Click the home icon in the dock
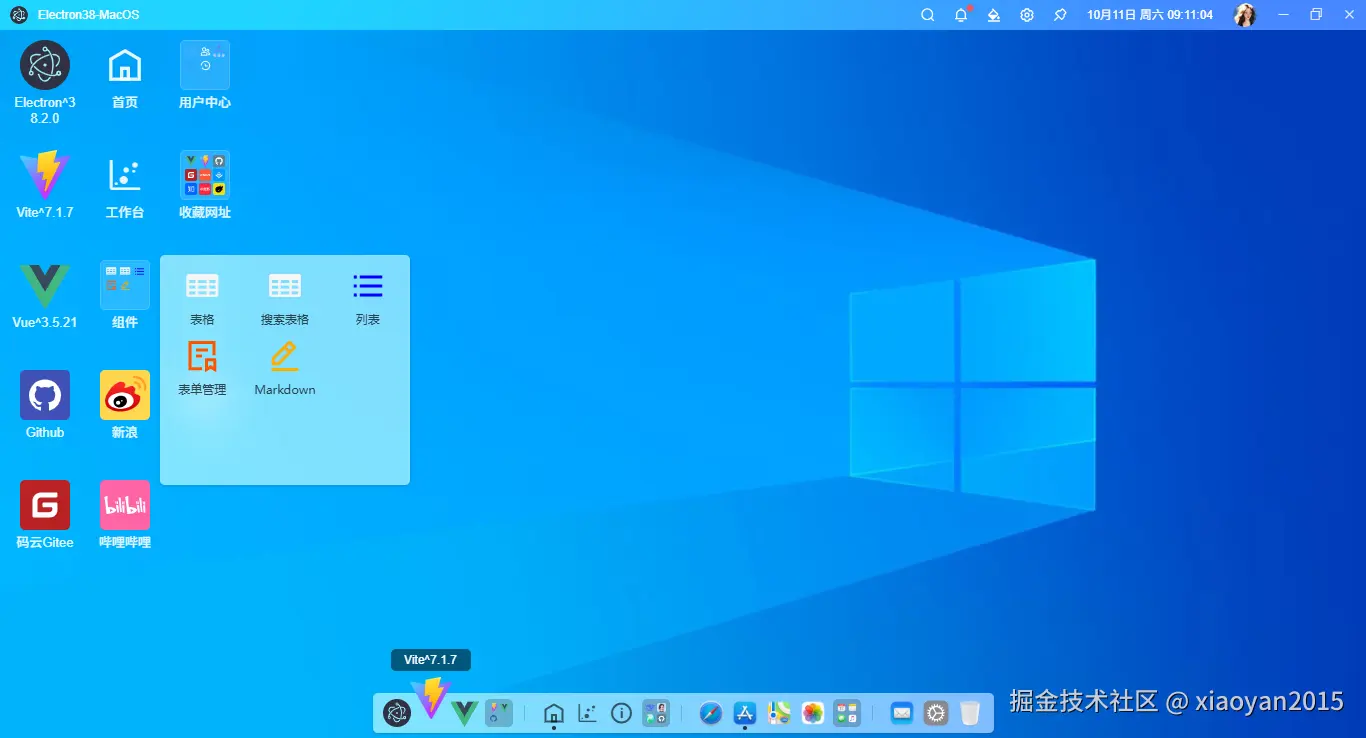Image resolution: width=1366 pixels, height=738 pixels. [553, 713]
